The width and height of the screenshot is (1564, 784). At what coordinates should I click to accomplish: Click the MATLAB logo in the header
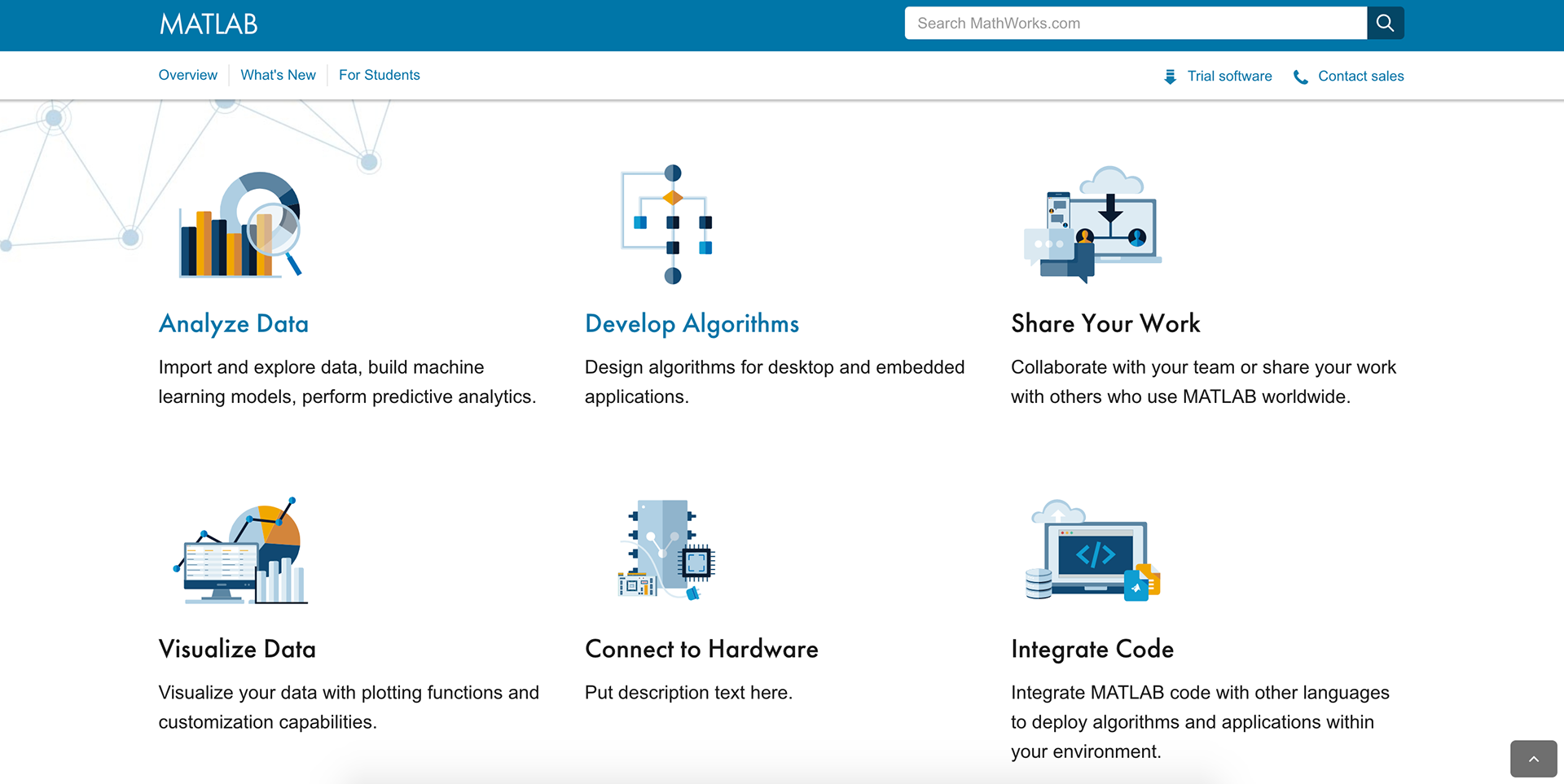coord(209,24)
